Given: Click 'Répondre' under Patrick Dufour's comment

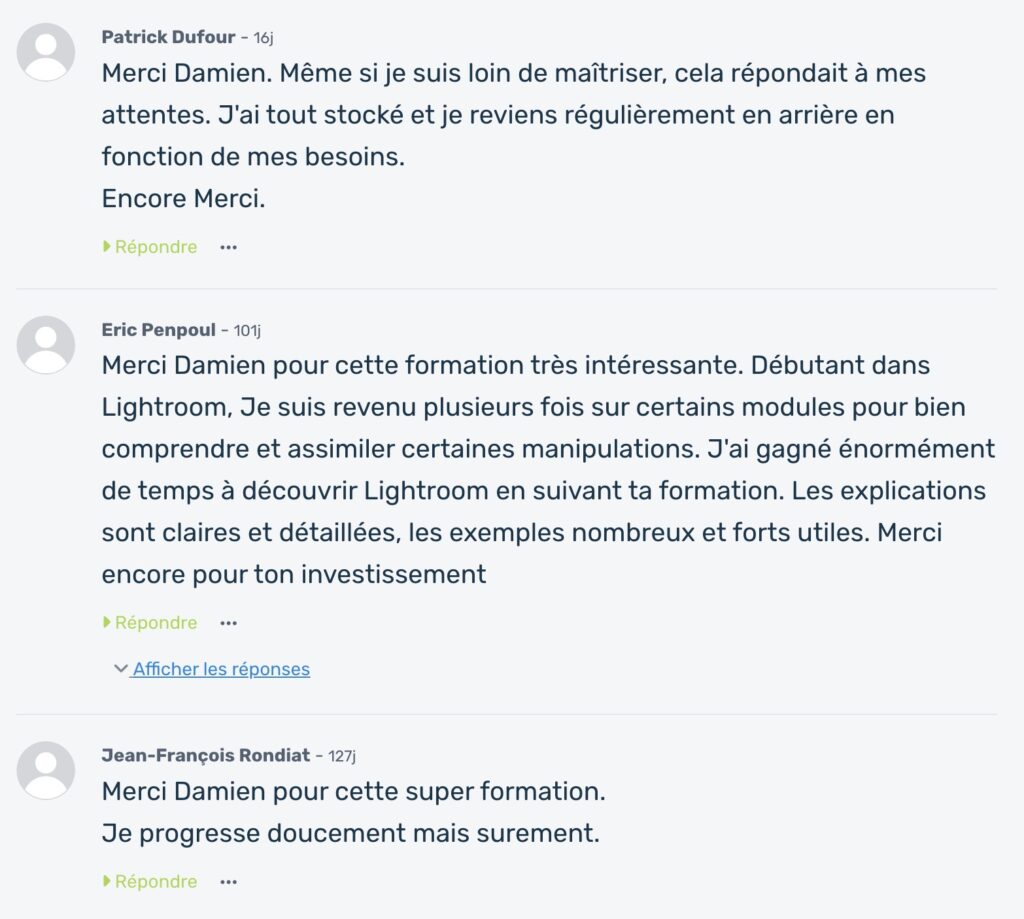Looking at the screenshot, I should [155, 246].
